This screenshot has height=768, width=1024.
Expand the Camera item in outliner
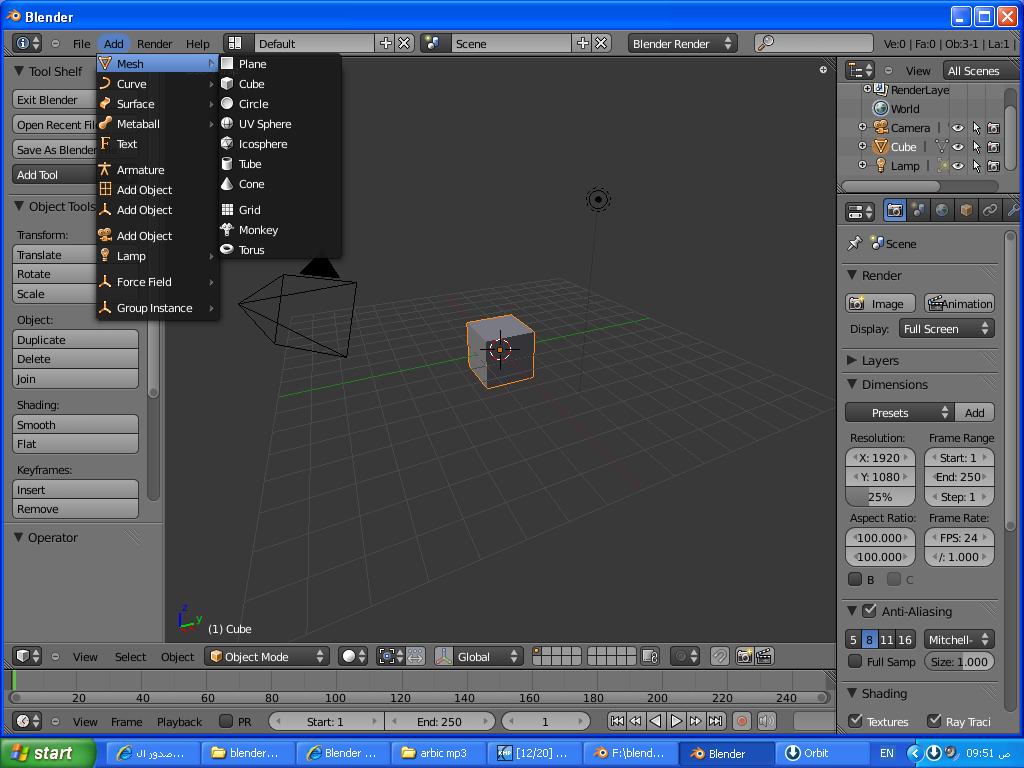click(x=862, y=127)
